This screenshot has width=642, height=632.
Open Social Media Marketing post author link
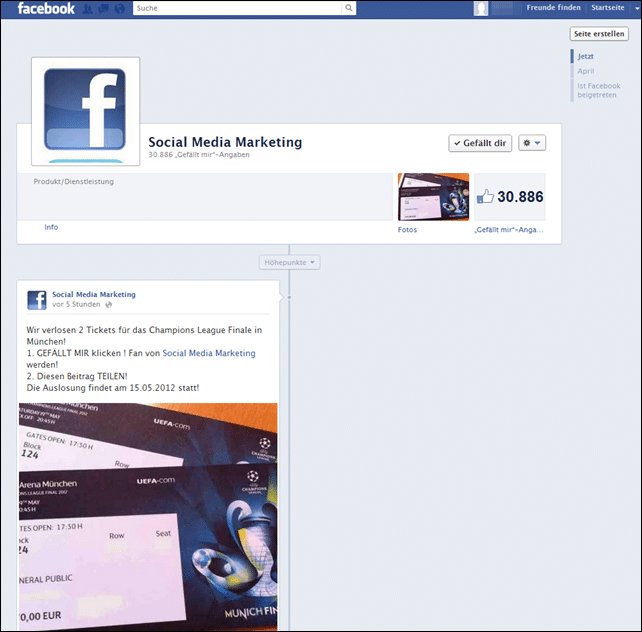coord(94,294)
